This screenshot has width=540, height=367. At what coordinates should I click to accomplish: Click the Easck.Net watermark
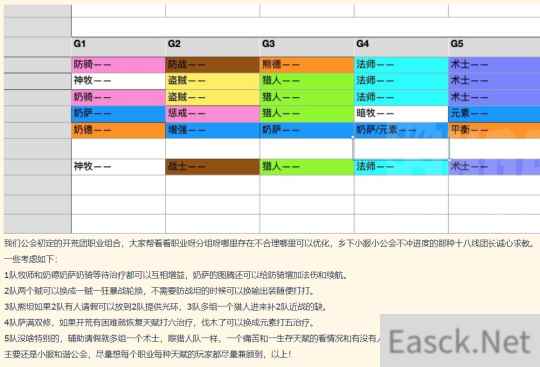[460, 341]
